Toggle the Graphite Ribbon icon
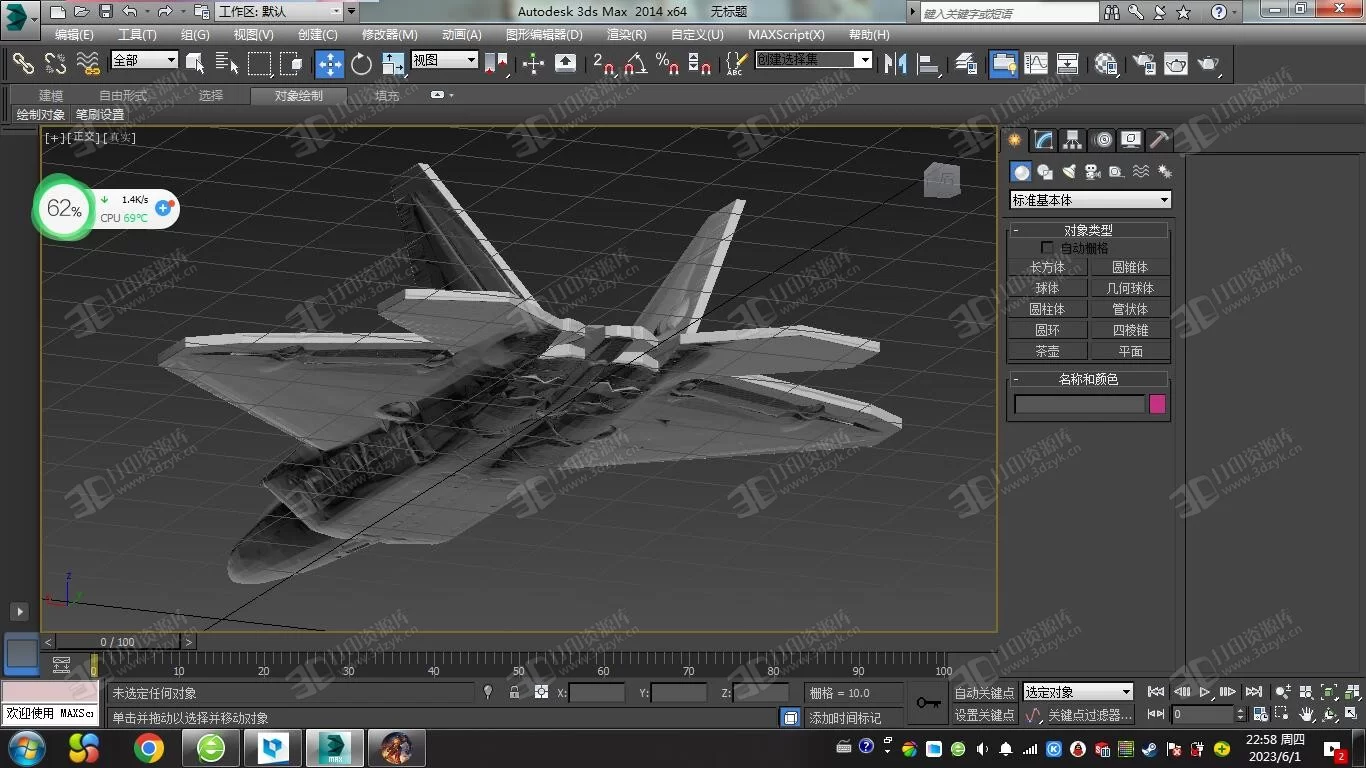The height and width of the screenshot is (768, 1366). point(1003,63)
